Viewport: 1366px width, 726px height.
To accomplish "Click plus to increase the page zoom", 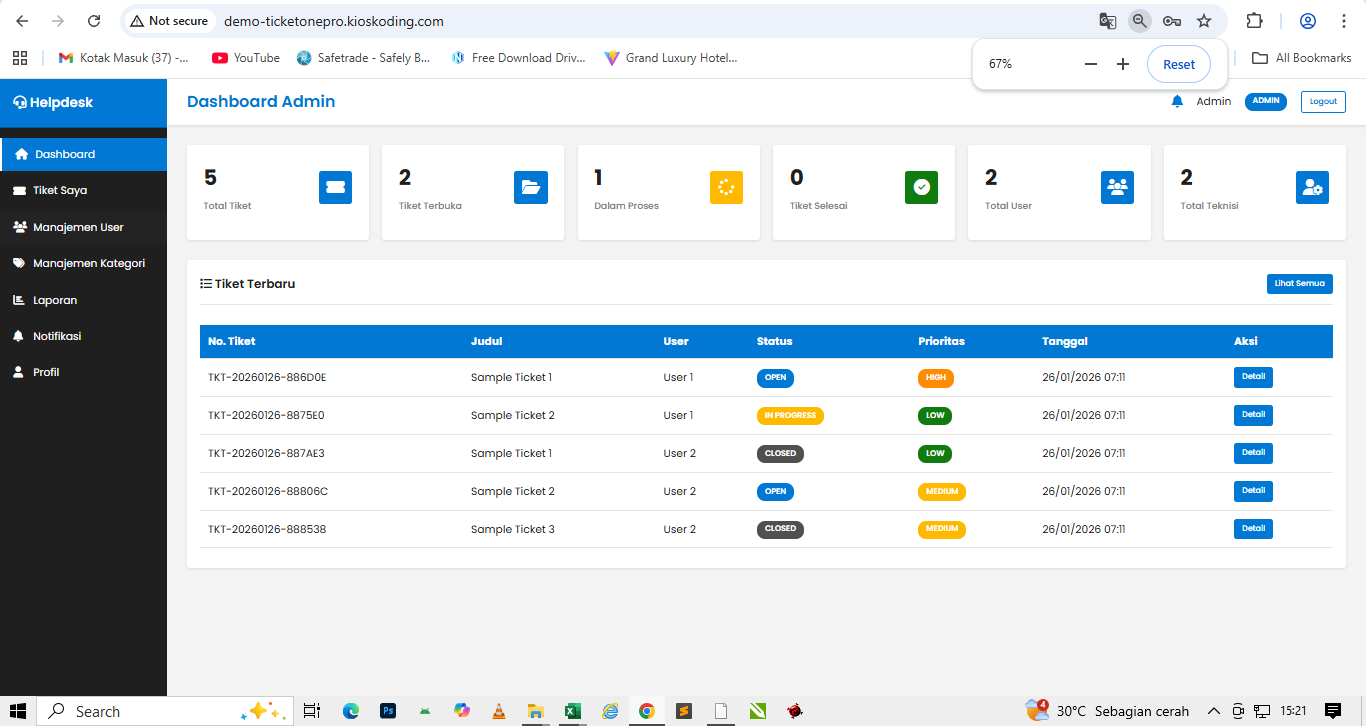I will click(x=1122, y=63).
